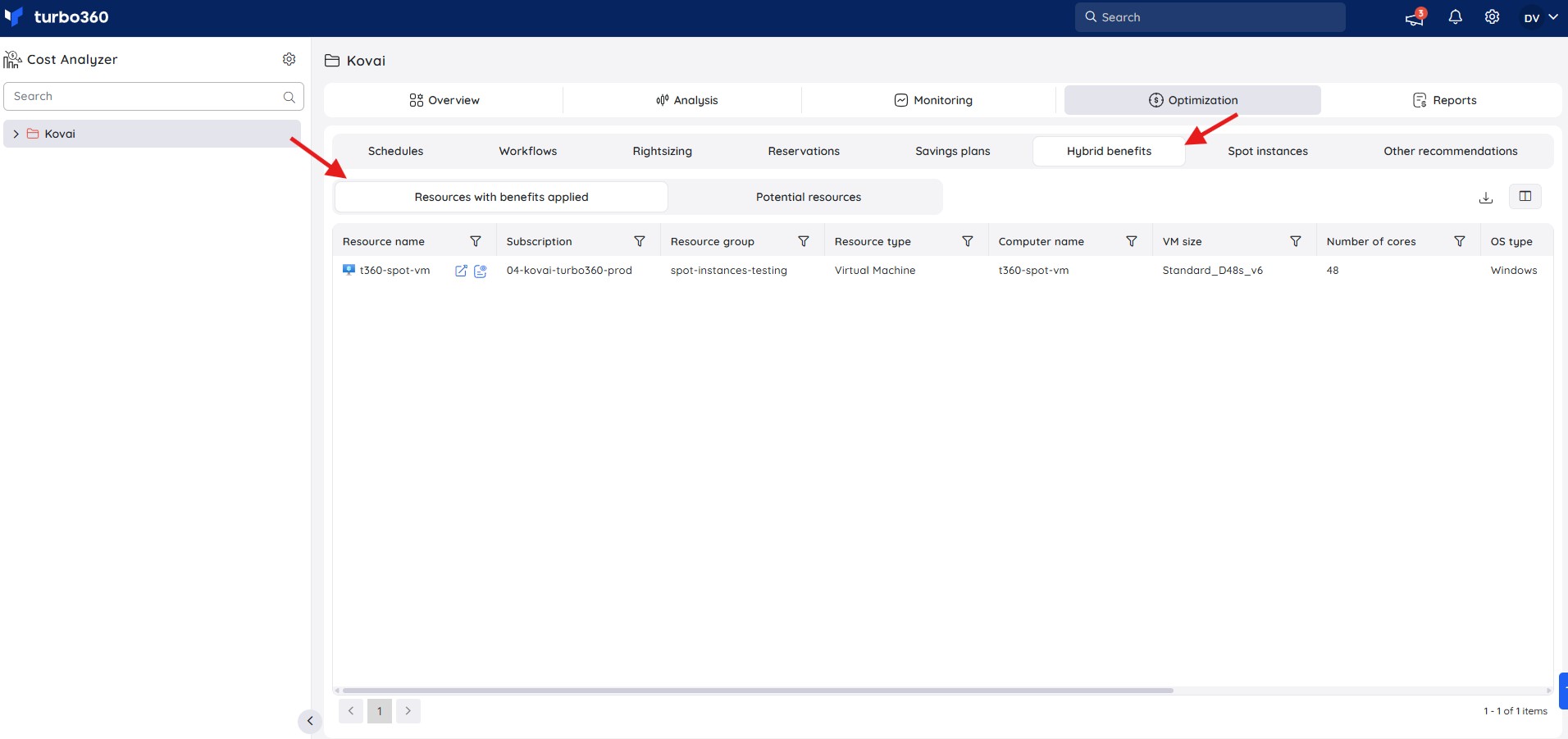Open Cost Analyzer settings gear
Viewport: 1568px width, 739px height.
[289, 59]
